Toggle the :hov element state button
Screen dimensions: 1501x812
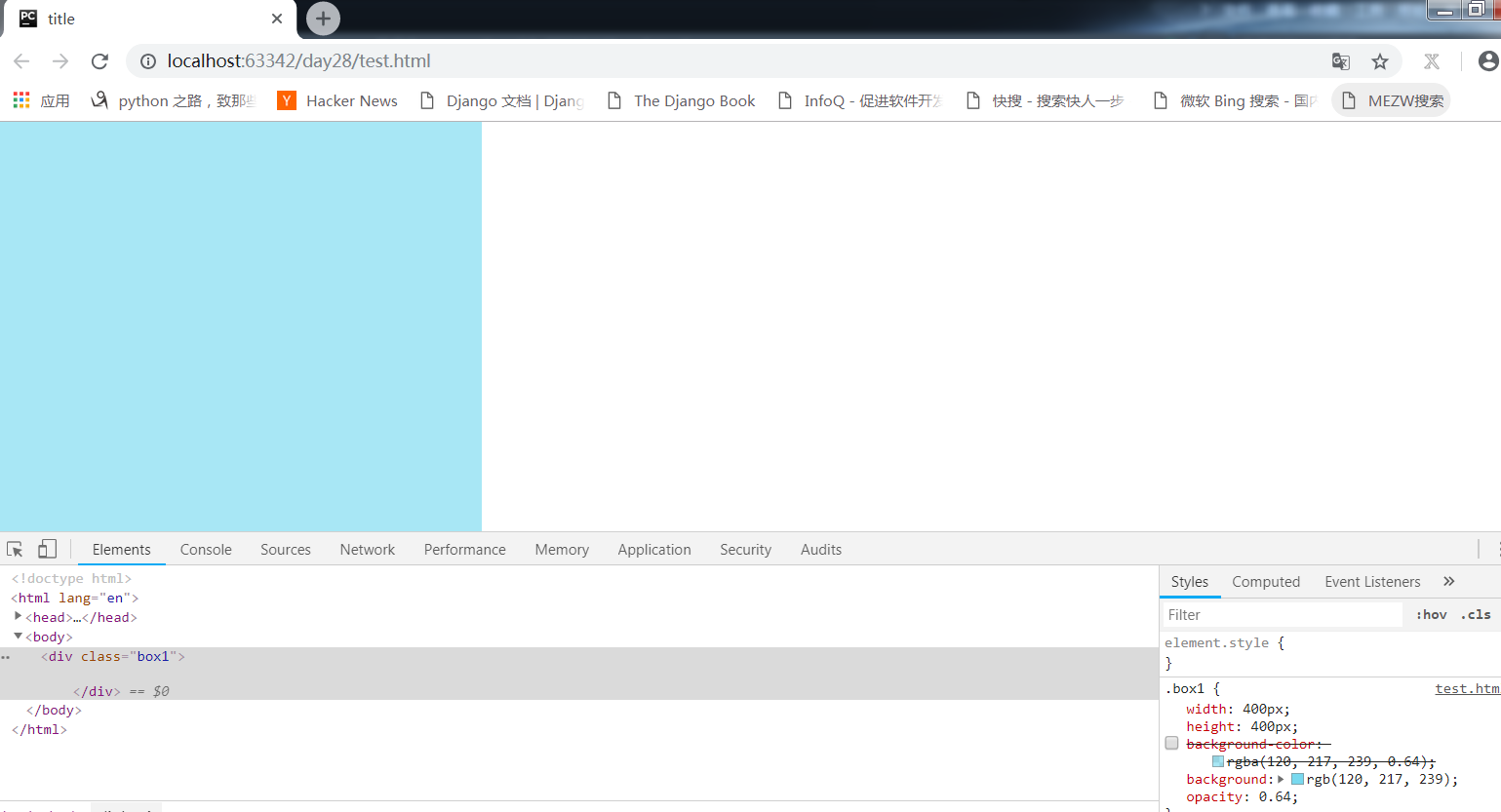[1432, 615]
